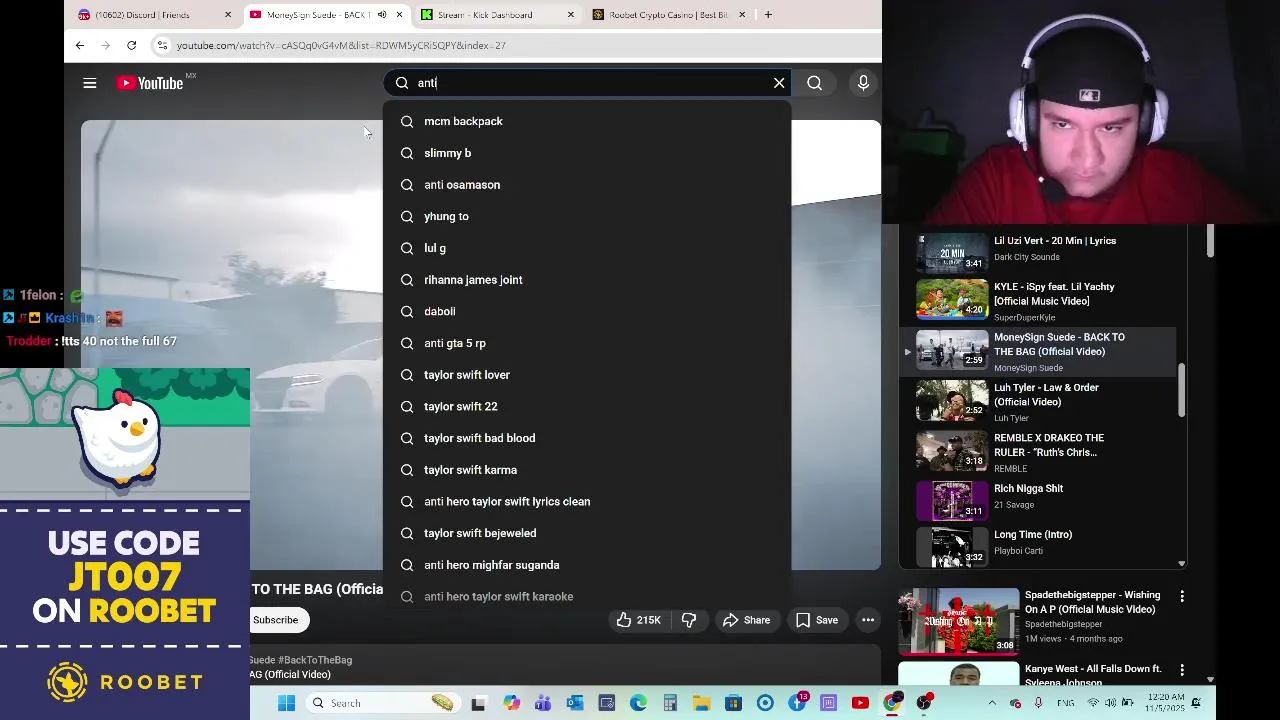This screenshot has height=720, width=1280.
Task: Open the Windows Start menu
Action: coord(286,703)
